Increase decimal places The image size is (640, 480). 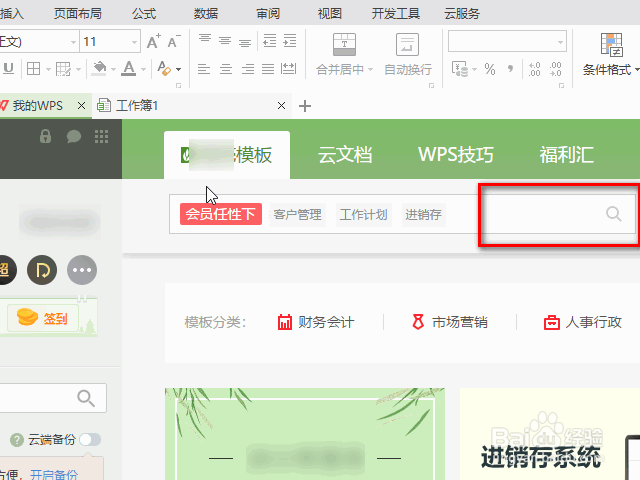point(534,69)
